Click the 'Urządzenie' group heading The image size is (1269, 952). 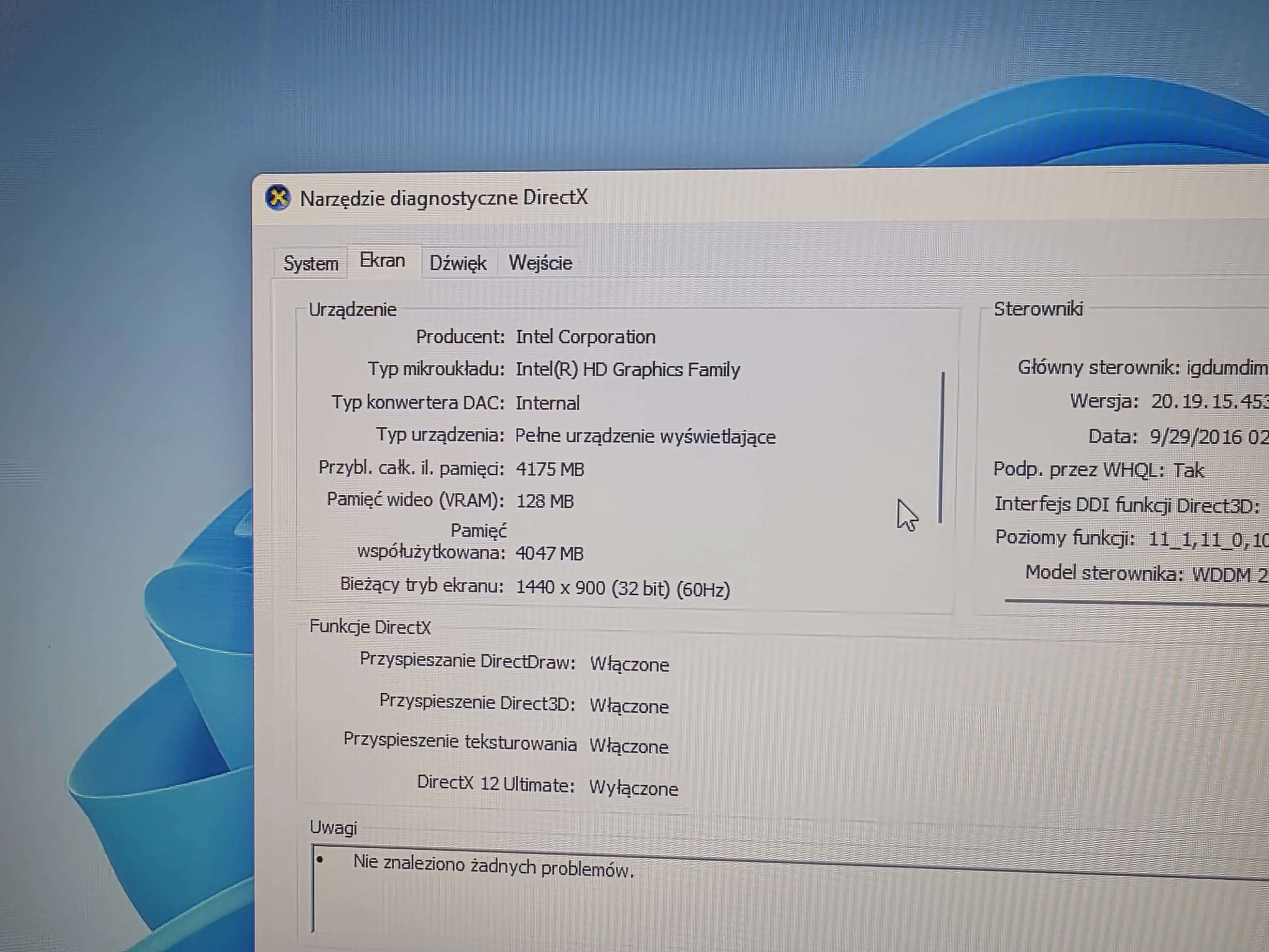pos(352,310)
